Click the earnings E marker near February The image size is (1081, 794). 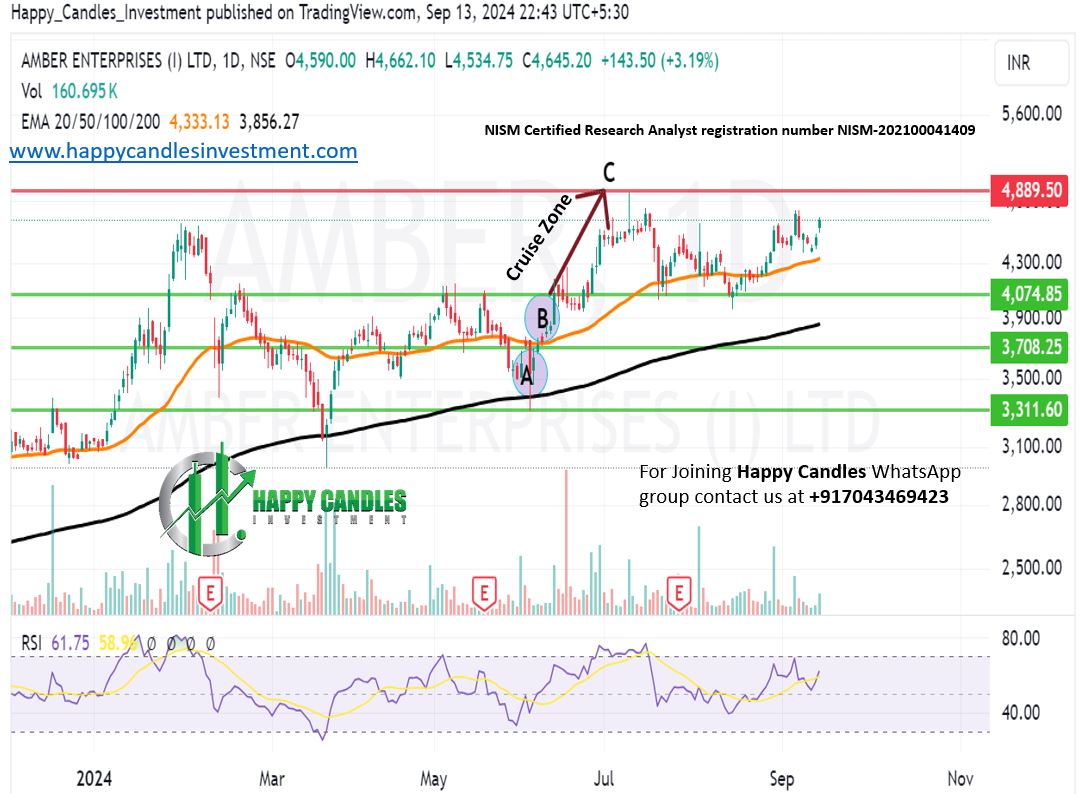coord(210,593)
